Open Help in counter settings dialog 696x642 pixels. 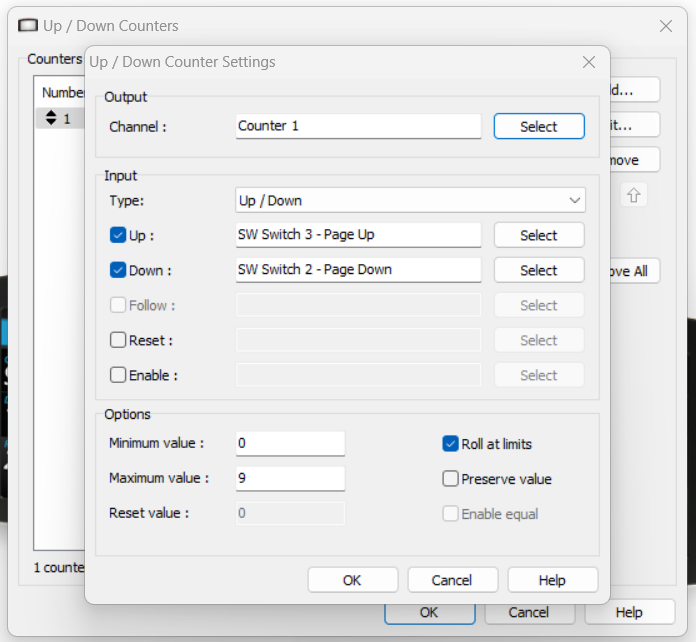point(552,580)
